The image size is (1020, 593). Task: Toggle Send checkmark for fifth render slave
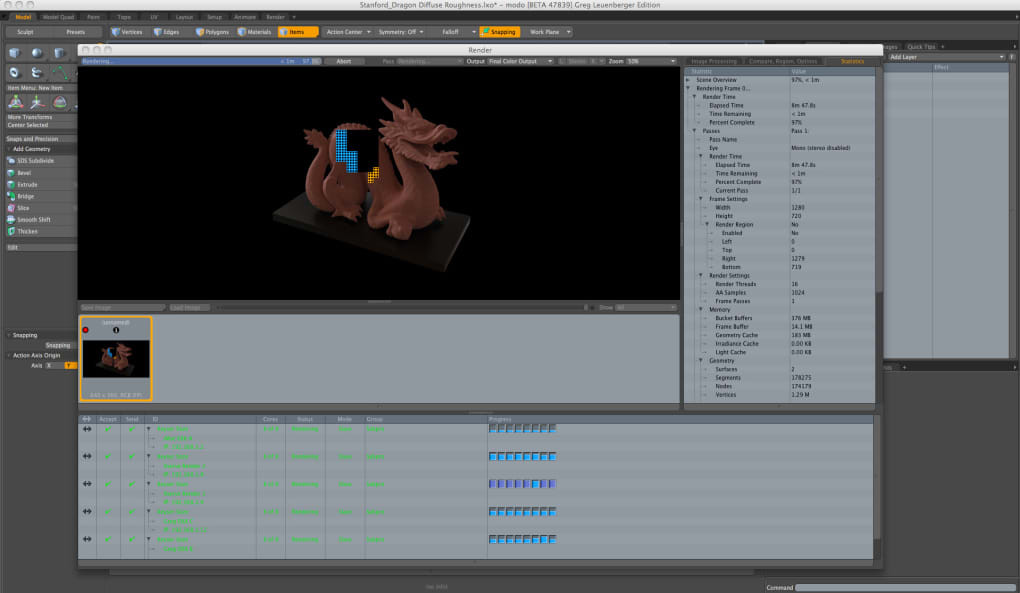[132, 540]
